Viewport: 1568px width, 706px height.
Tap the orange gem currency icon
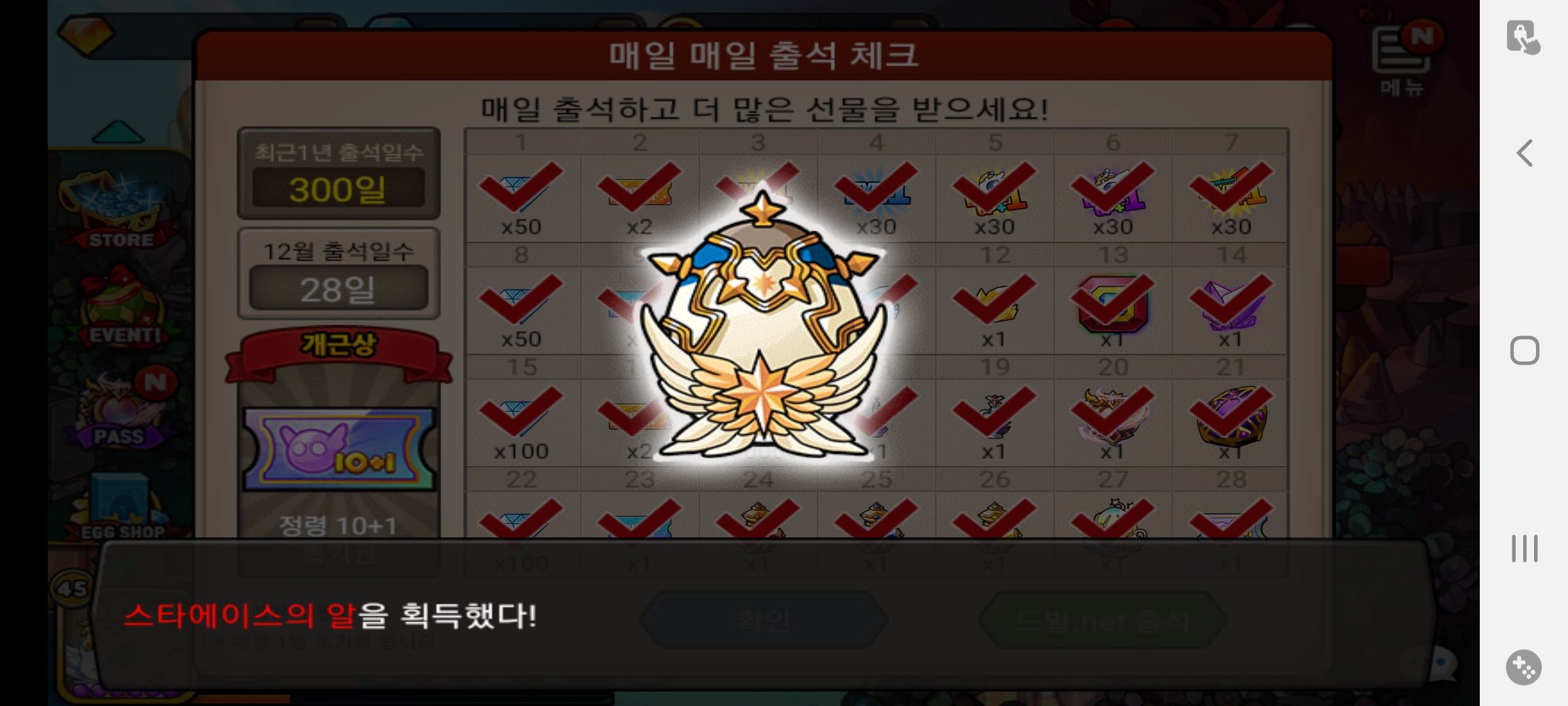pyautogui.click(x=86, y=33)
